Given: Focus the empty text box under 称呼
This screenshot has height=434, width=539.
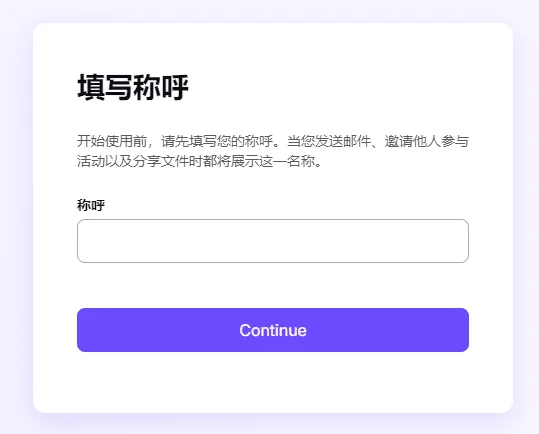Looking at the screenshot, I should [x=273, y=241].
